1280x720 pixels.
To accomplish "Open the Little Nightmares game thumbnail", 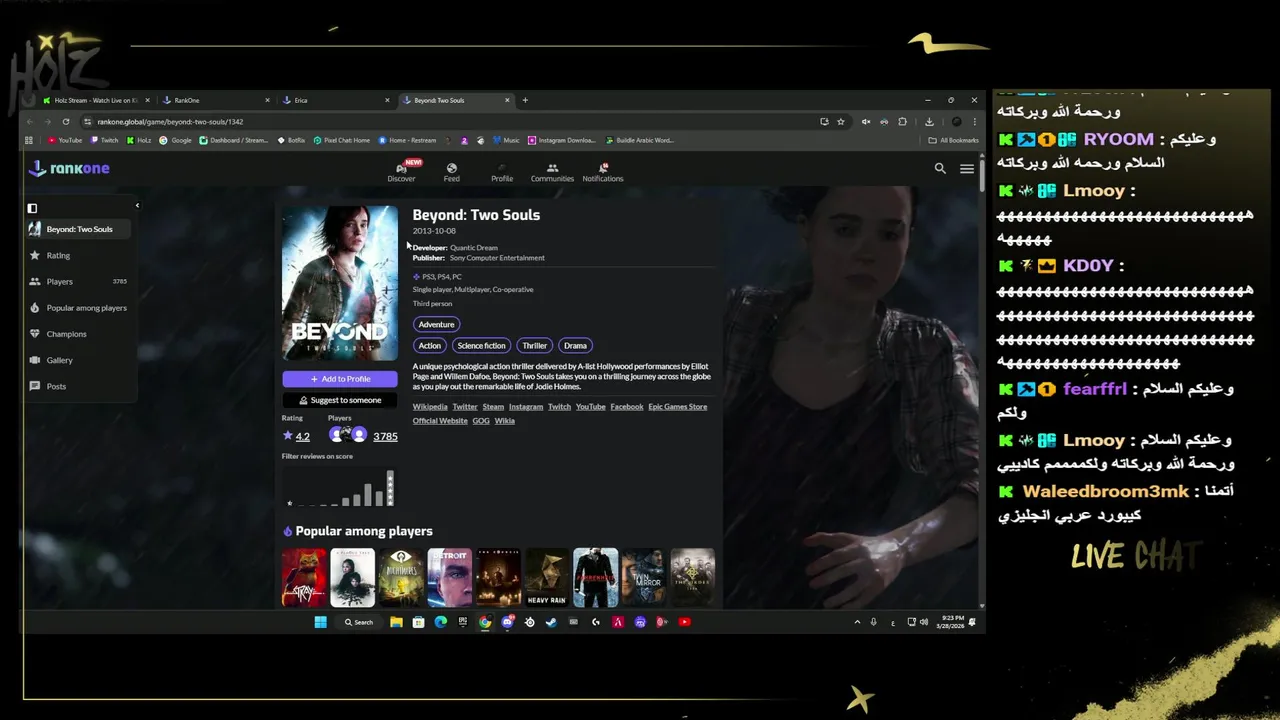I will (x=401, y=577).
